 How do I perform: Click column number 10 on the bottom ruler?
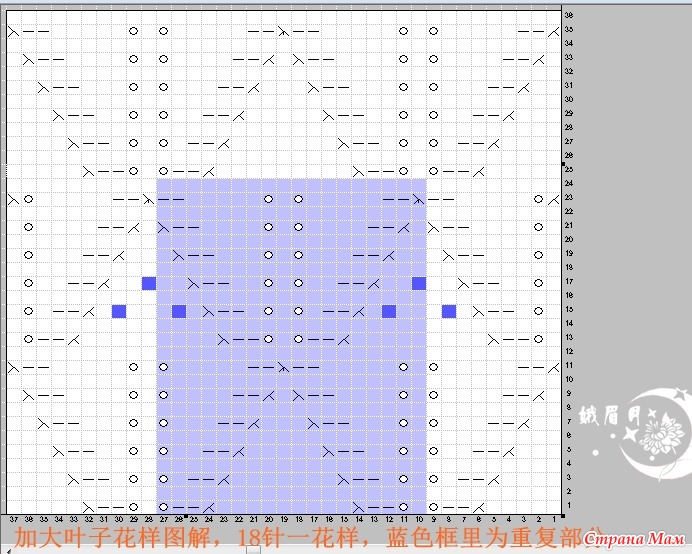(419, 520)
